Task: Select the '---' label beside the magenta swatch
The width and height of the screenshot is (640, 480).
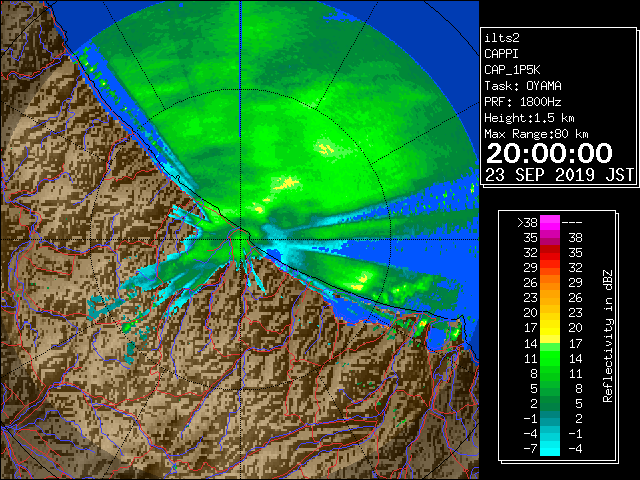Action: pos(572,222)
